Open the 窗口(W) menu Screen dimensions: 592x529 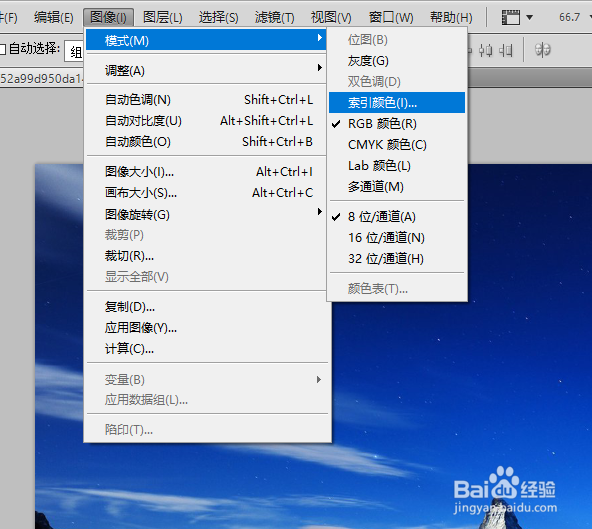[391, 17]
